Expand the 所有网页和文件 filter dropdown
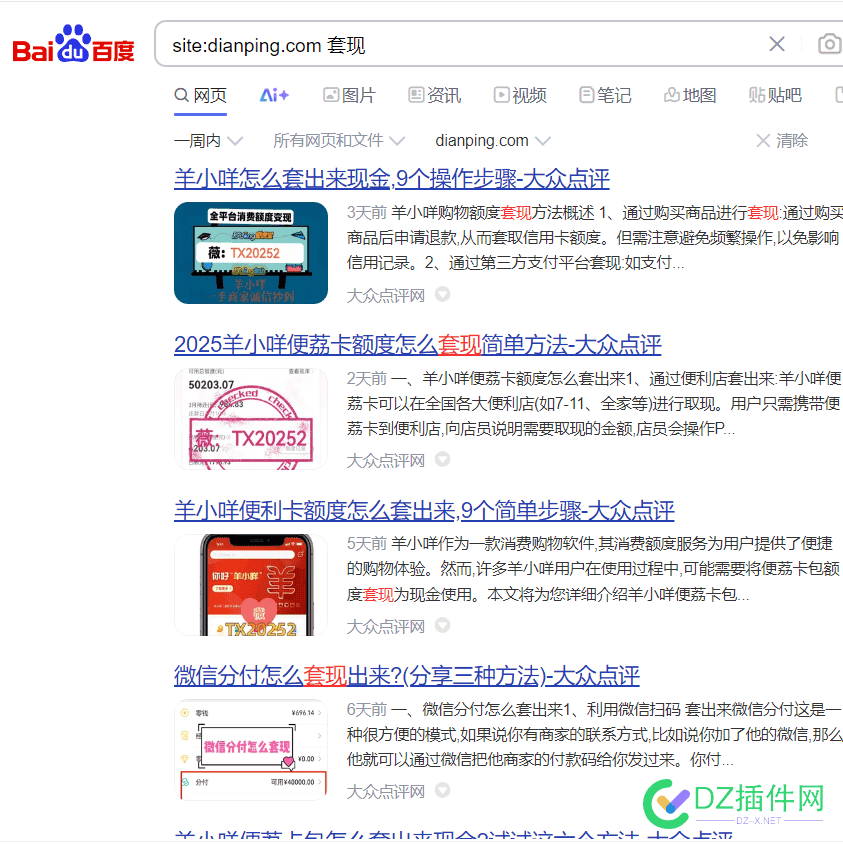The height and width of the screenshot is (844, 843). click(339, 141)
